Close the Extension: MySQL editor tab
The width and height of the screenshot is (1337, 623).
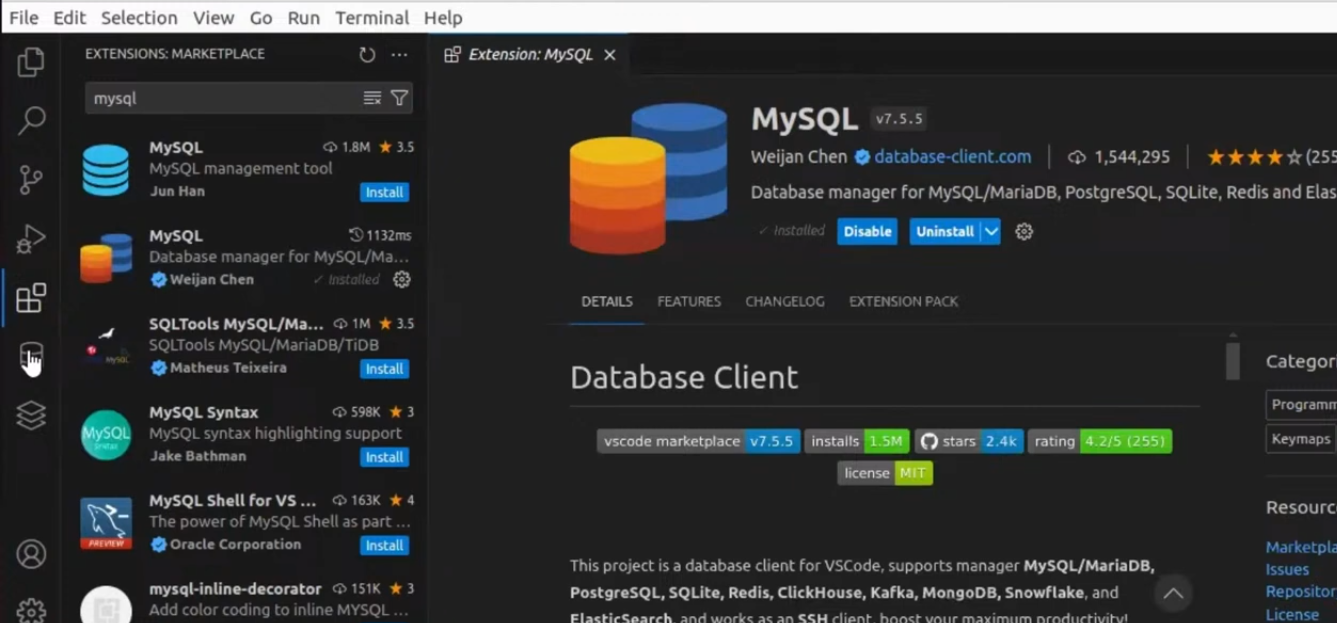coord(610,55)
